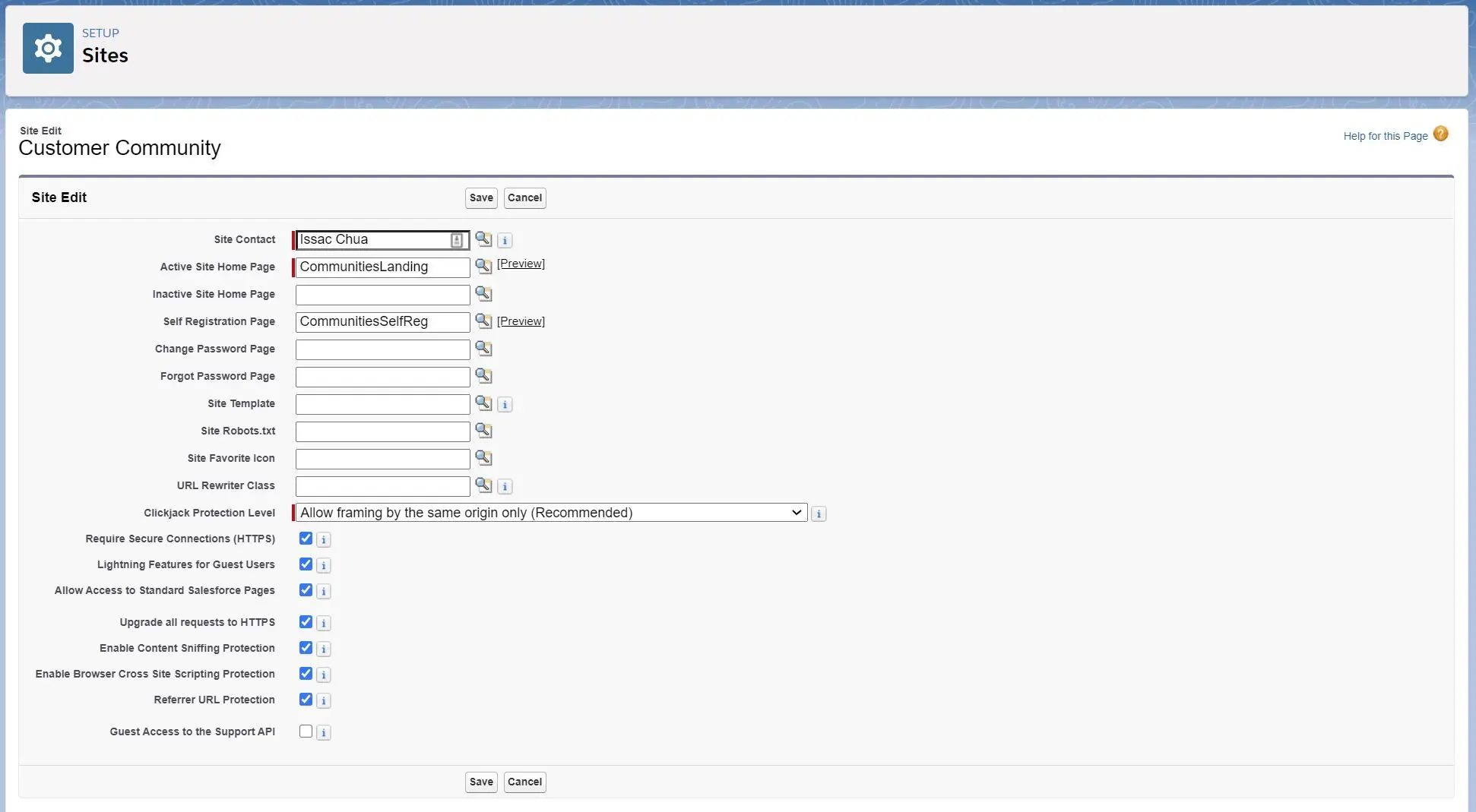Viewport: 1476px width, 812px height.
Task: Open lookup for Inactive Site Home Page
Action: pos(483,293)
